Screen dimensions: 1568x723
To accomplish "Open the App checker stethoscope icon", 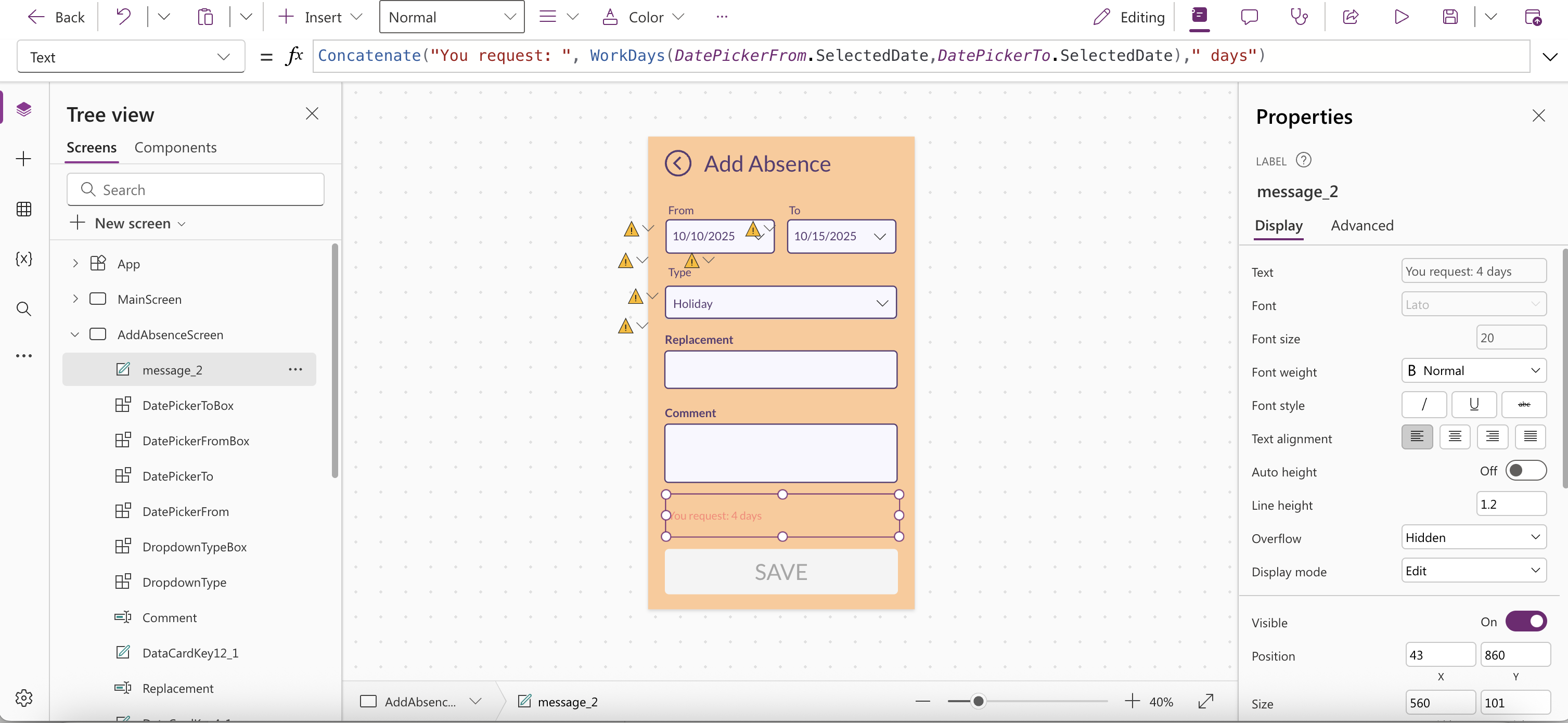I will [1299, 17].
